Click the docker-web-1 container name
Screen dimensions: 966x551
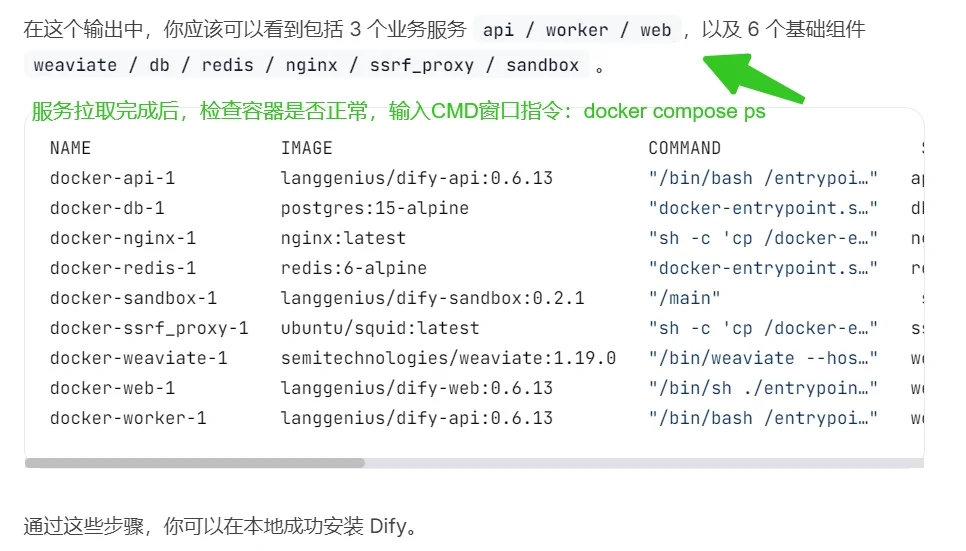pyautogui.click(x=112, y=388)
